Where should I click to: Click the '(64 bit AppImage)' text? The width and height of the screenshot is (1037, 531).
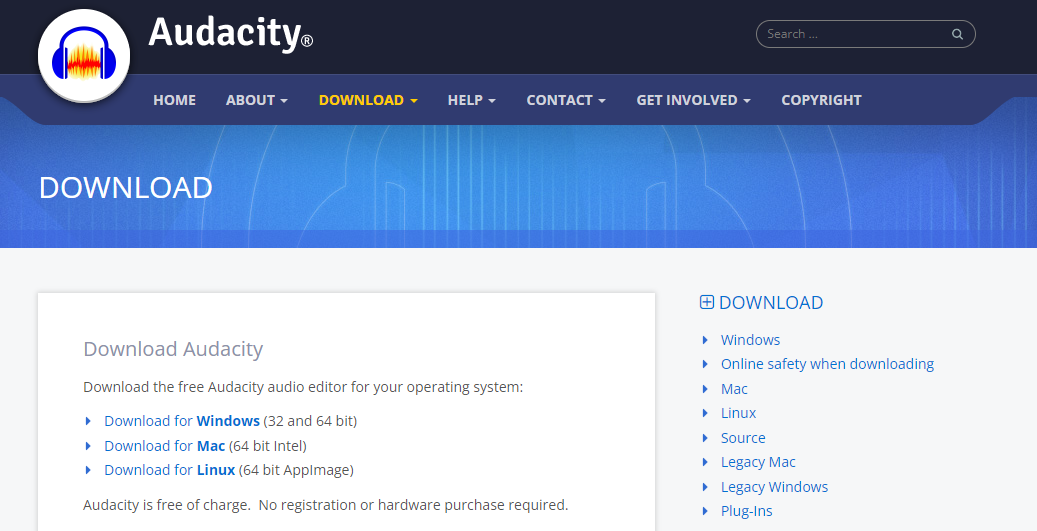pos(296,470)
